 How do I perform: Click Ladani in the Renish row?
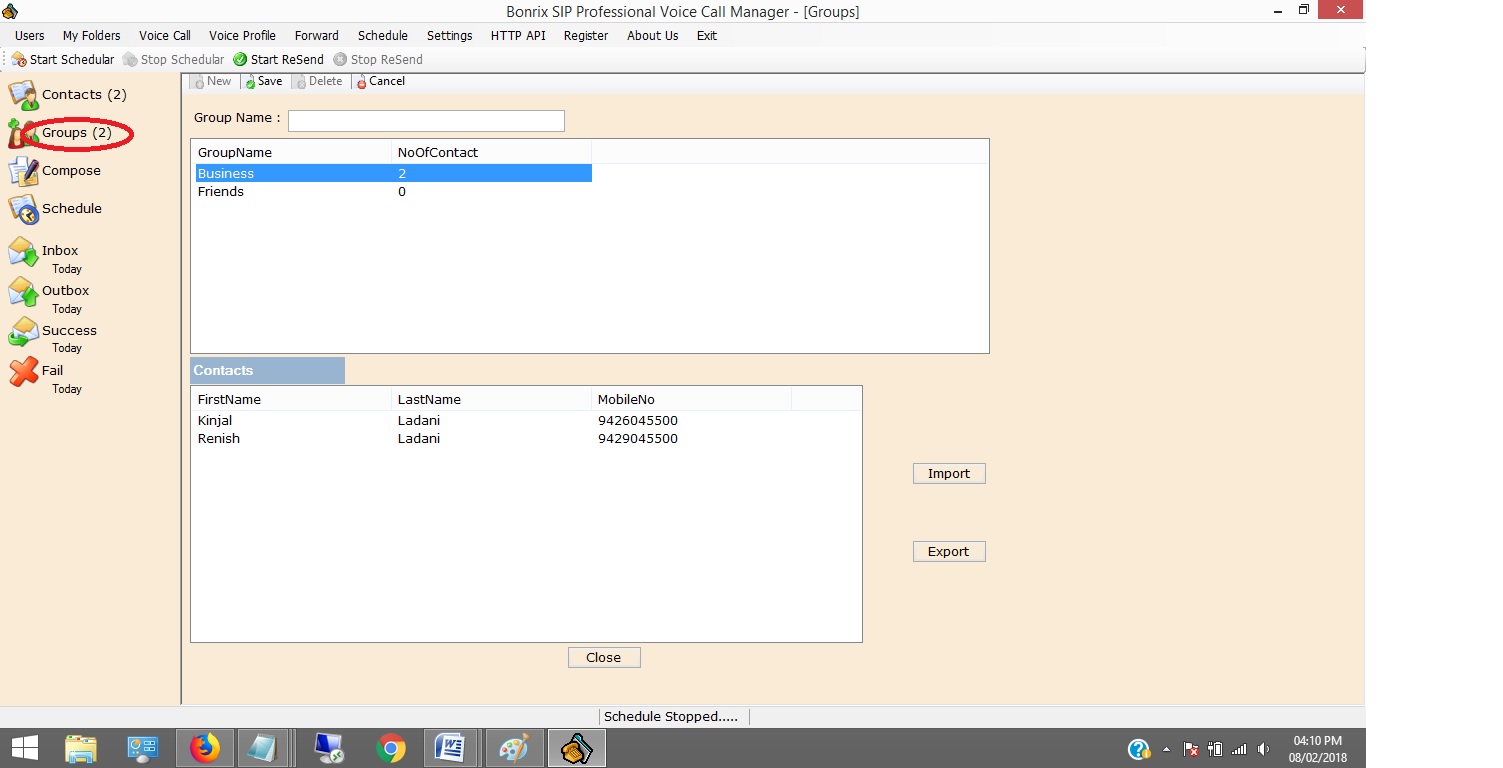[419, 439]
